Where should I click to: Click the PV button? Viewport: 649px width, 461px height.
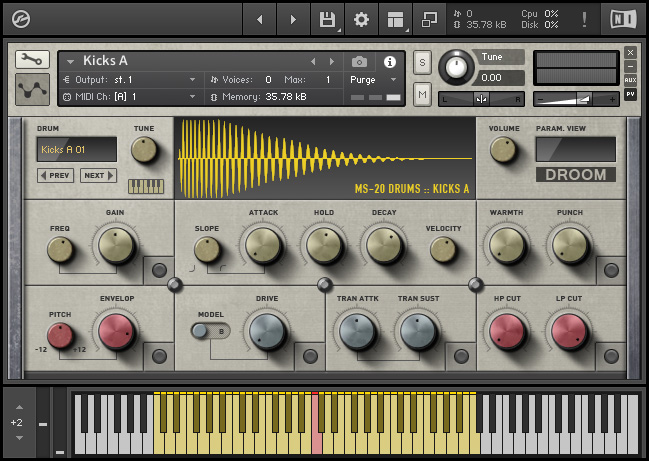(x=630, y=94)
